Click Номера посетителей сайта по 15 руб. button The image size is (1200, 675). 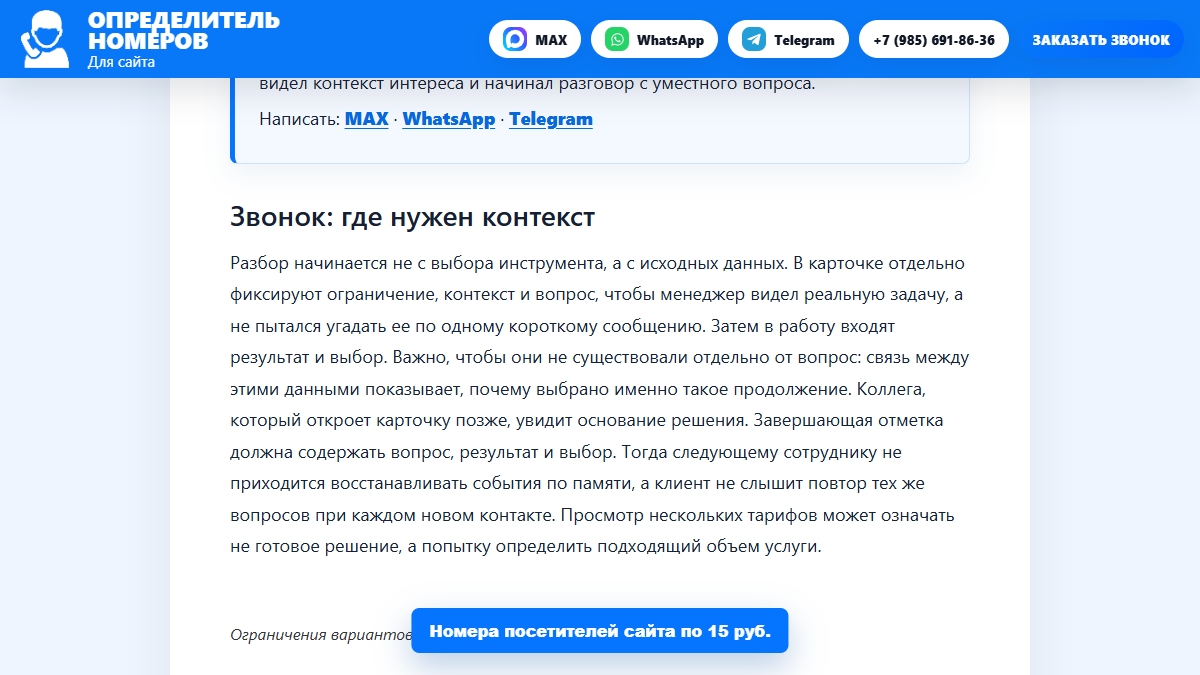[x=600, y=631]
